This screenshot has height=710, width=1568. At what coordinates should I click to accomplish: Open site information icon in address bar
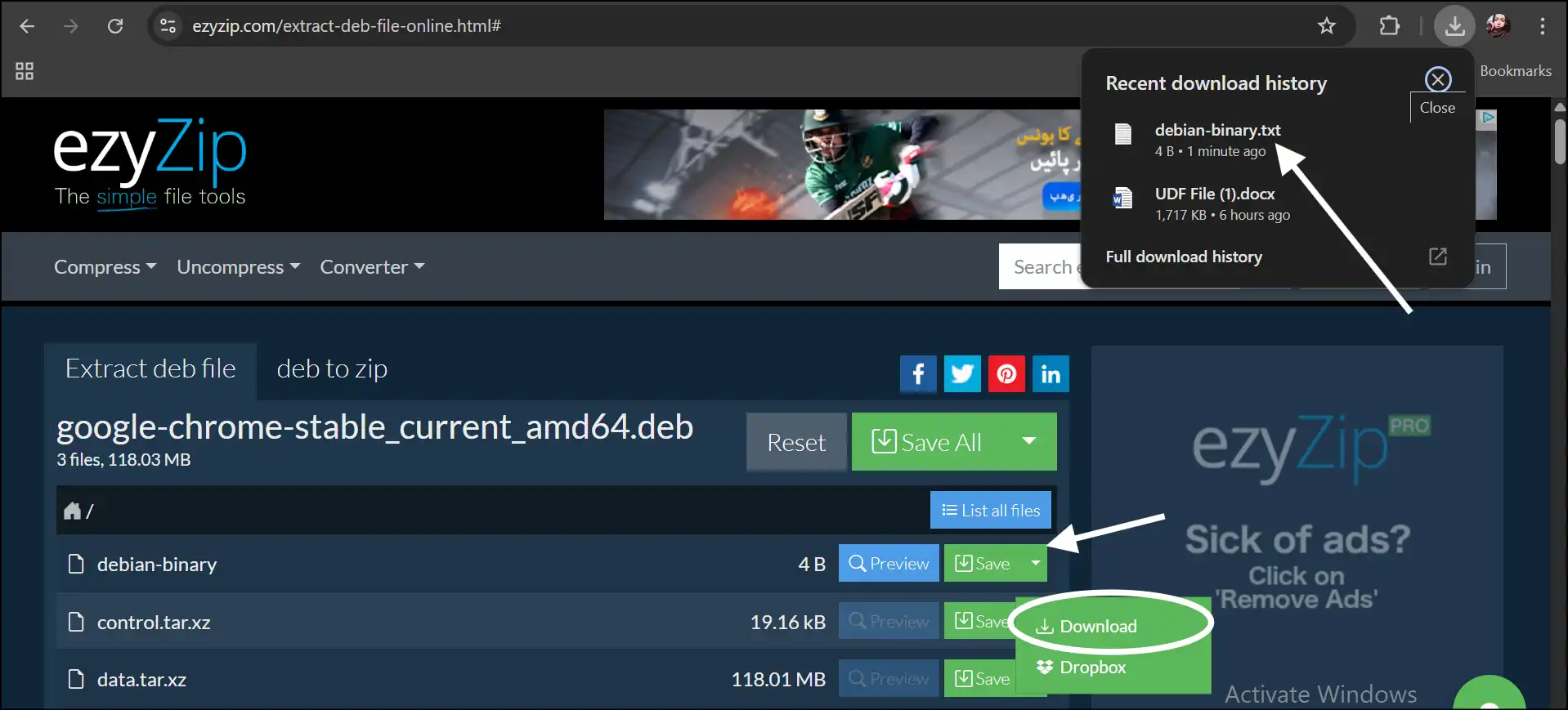coord(168,26)
